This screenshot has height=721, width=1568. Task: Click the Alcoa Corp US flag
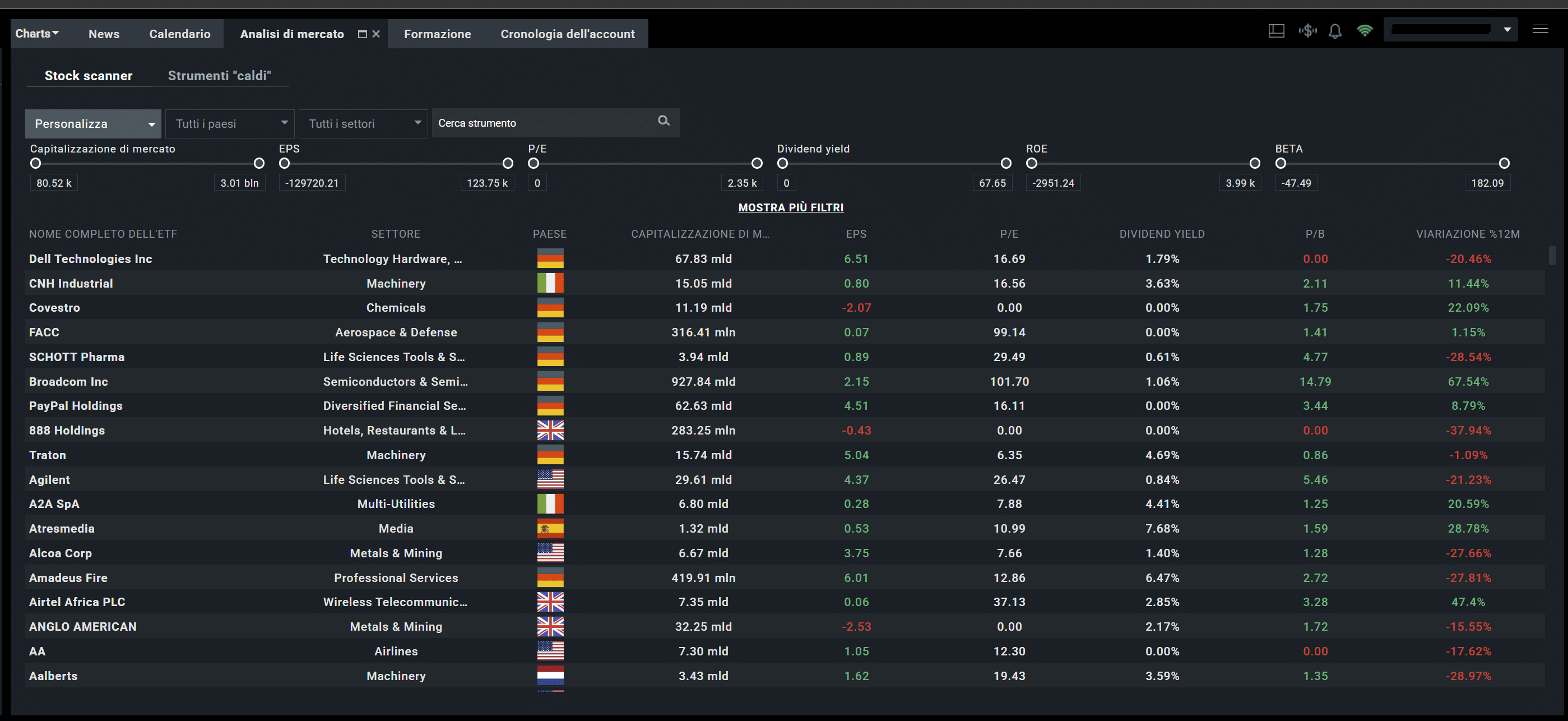point(550,553)
